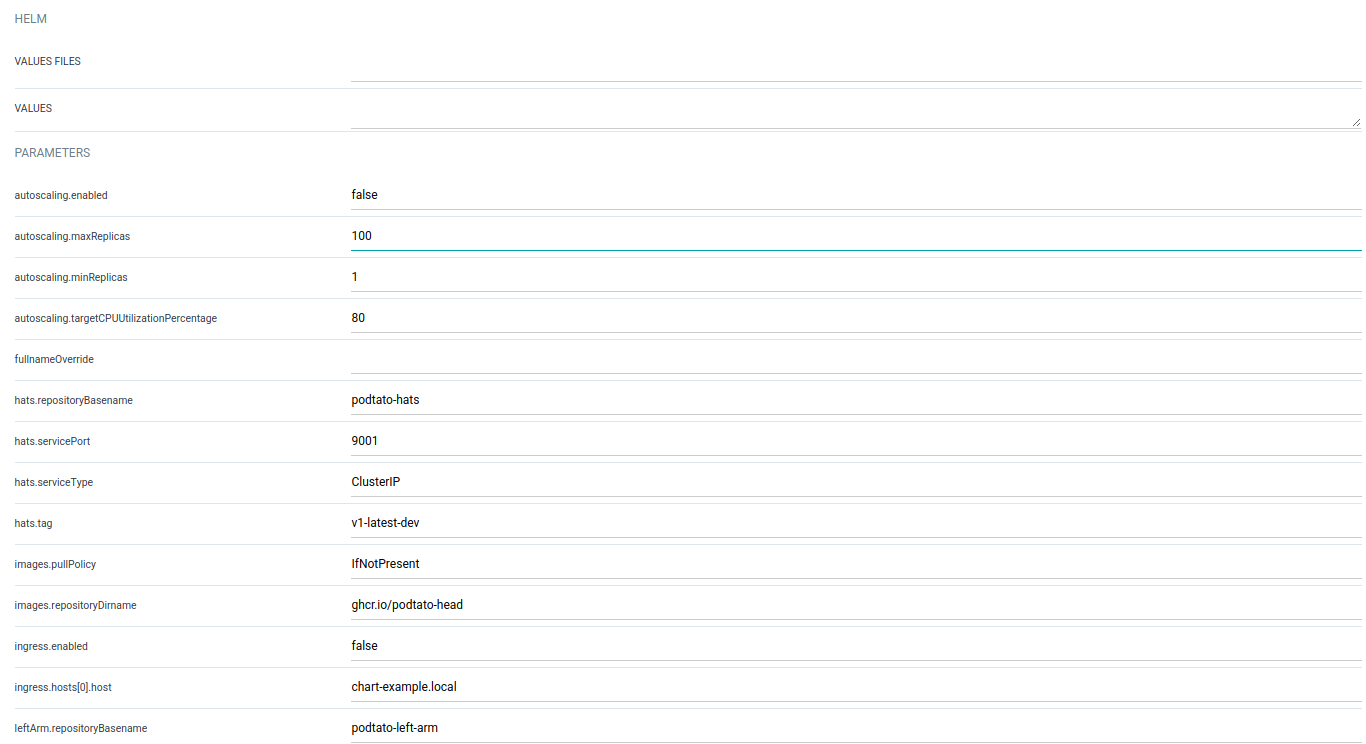Screen dimensions: 1366x744
Task: Edit the ingress.hosts[0].host chart-example.local field
Action: coord(855,687)
